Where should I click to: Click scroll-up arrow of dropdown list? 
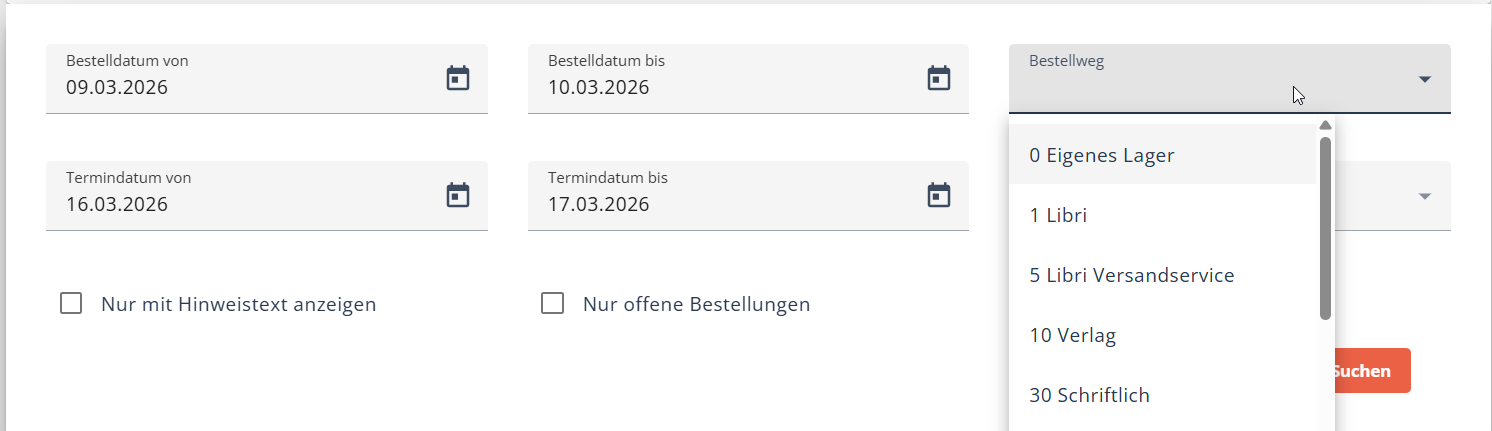[1325, 125]
